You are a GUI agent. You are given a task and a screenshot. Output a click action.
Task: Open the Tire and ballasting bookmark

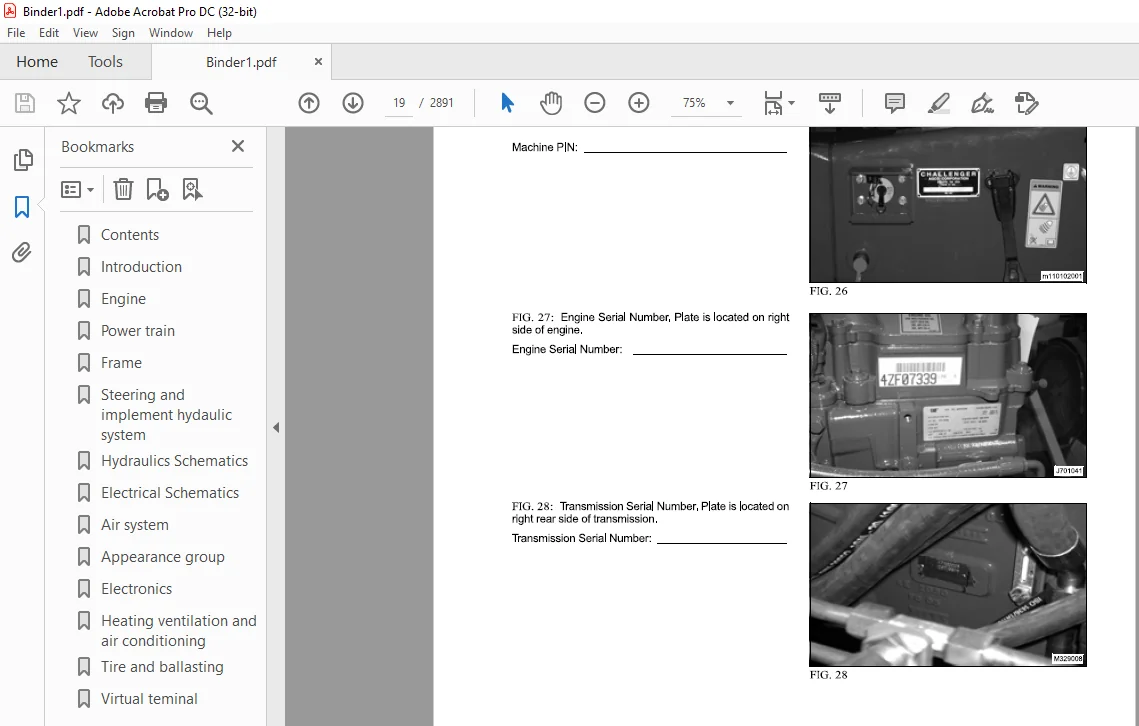click(162, 666)
